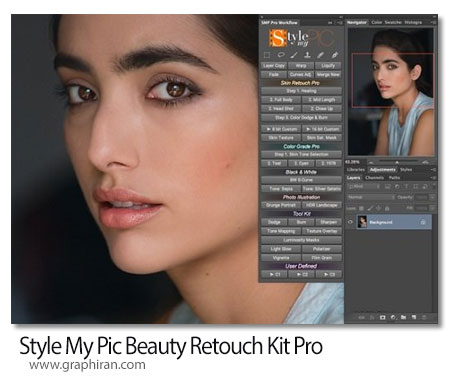Switch to the Navigator tab
450x379 pixels.
[x=357, y=22]
